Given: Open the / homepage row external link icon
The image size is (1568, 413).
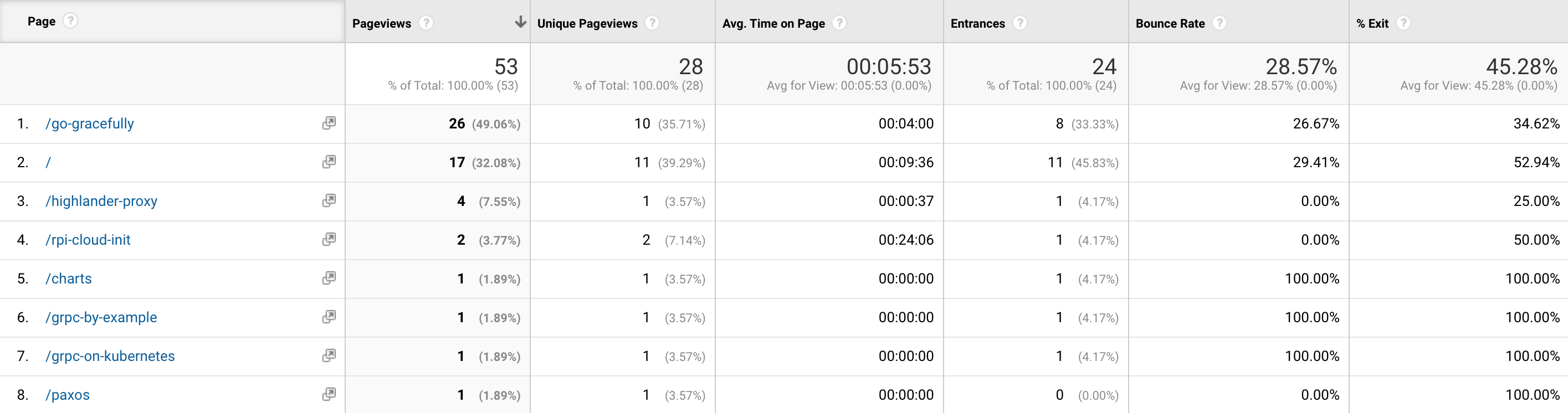Looking at the screenshot, I should click(x=329, y=162).
